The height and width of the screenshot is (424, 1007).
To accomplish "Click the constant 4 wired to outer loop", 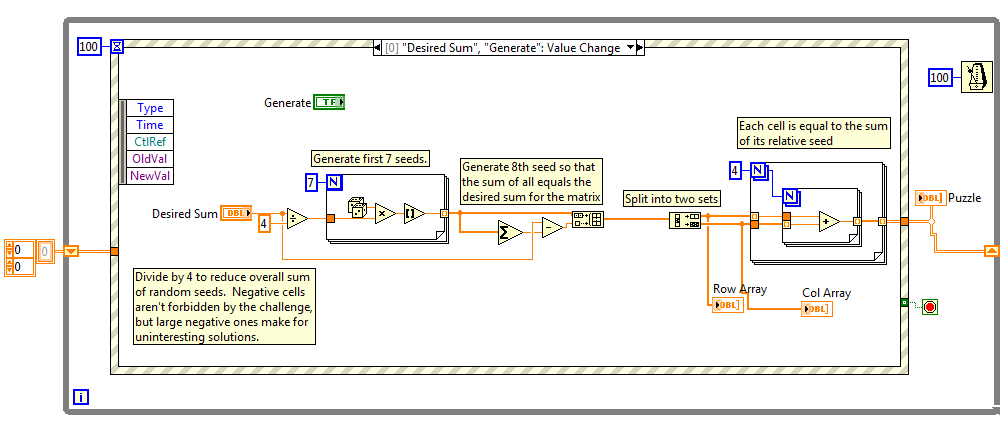I will pyautogui.click(x=736, y=170).
